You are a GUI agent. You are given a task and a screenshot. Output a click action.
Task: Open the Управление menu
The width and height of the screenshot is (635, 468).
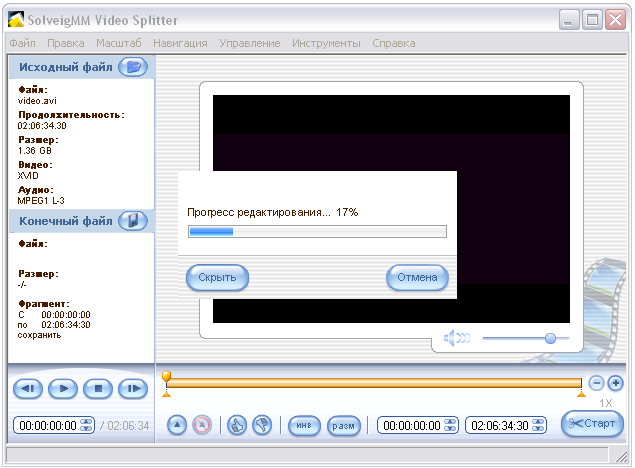tap(249, 43)
